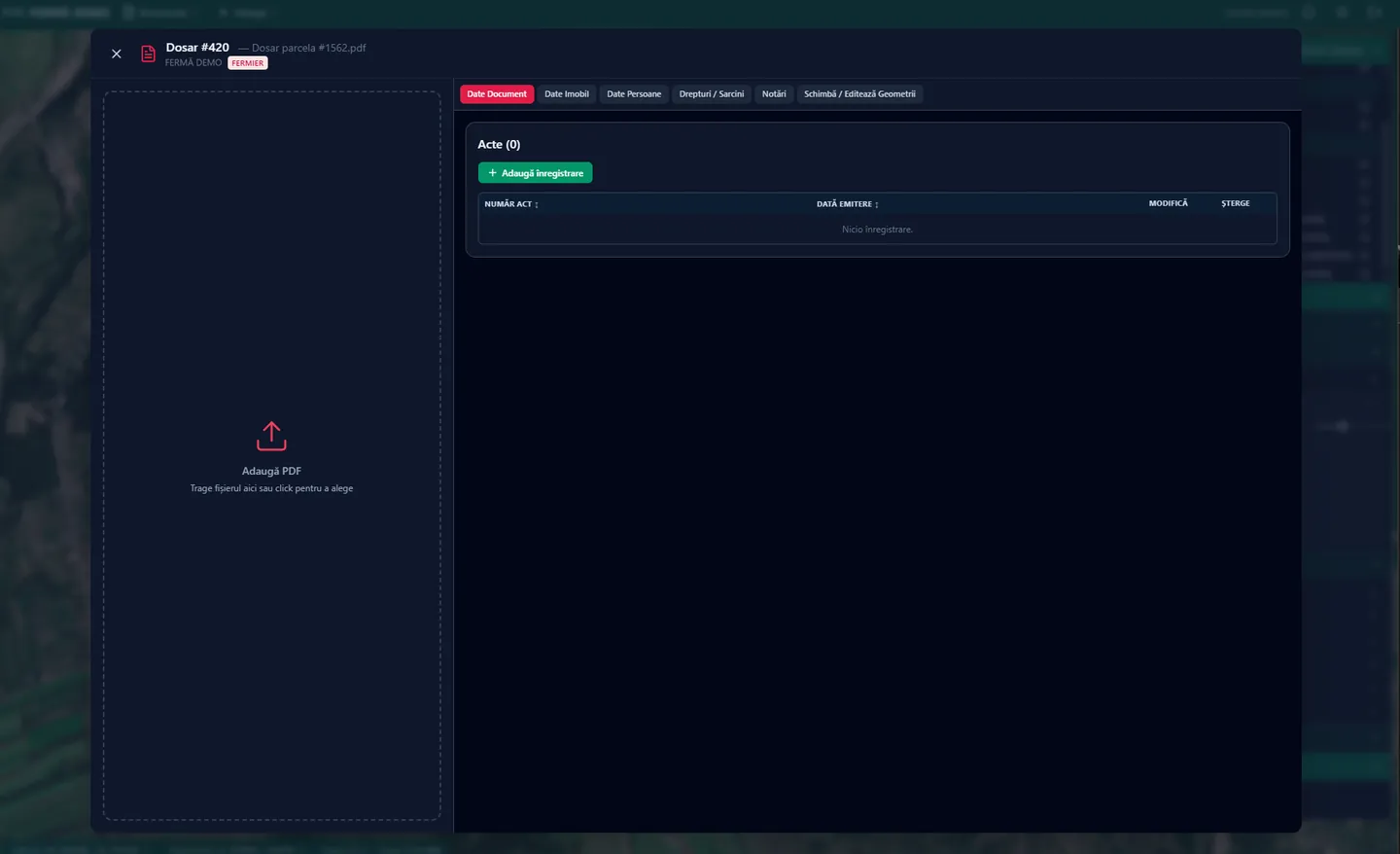The image size is (1400, 854).
Task: Click the PDF document icon beside Dosar #420
Action: (149, 54)
